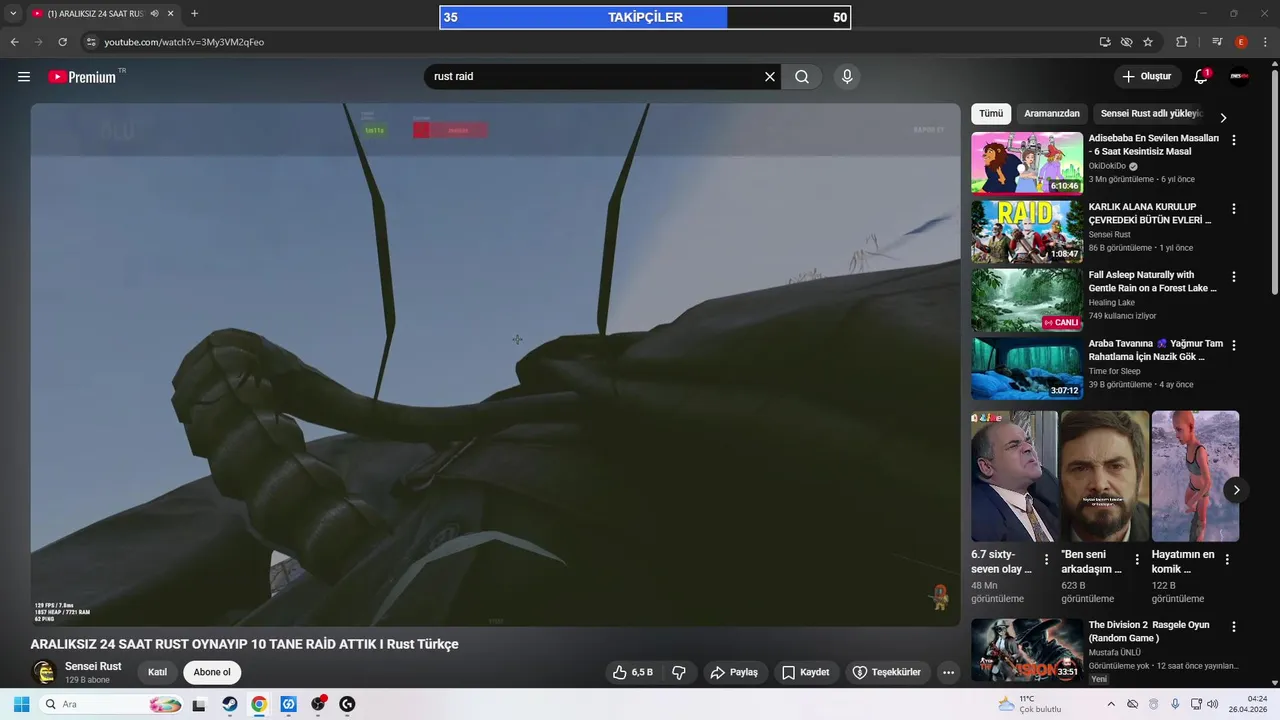This screenshot has width=1280, height=720.
Task: View site information in the address bar
Action: (91, 42)
